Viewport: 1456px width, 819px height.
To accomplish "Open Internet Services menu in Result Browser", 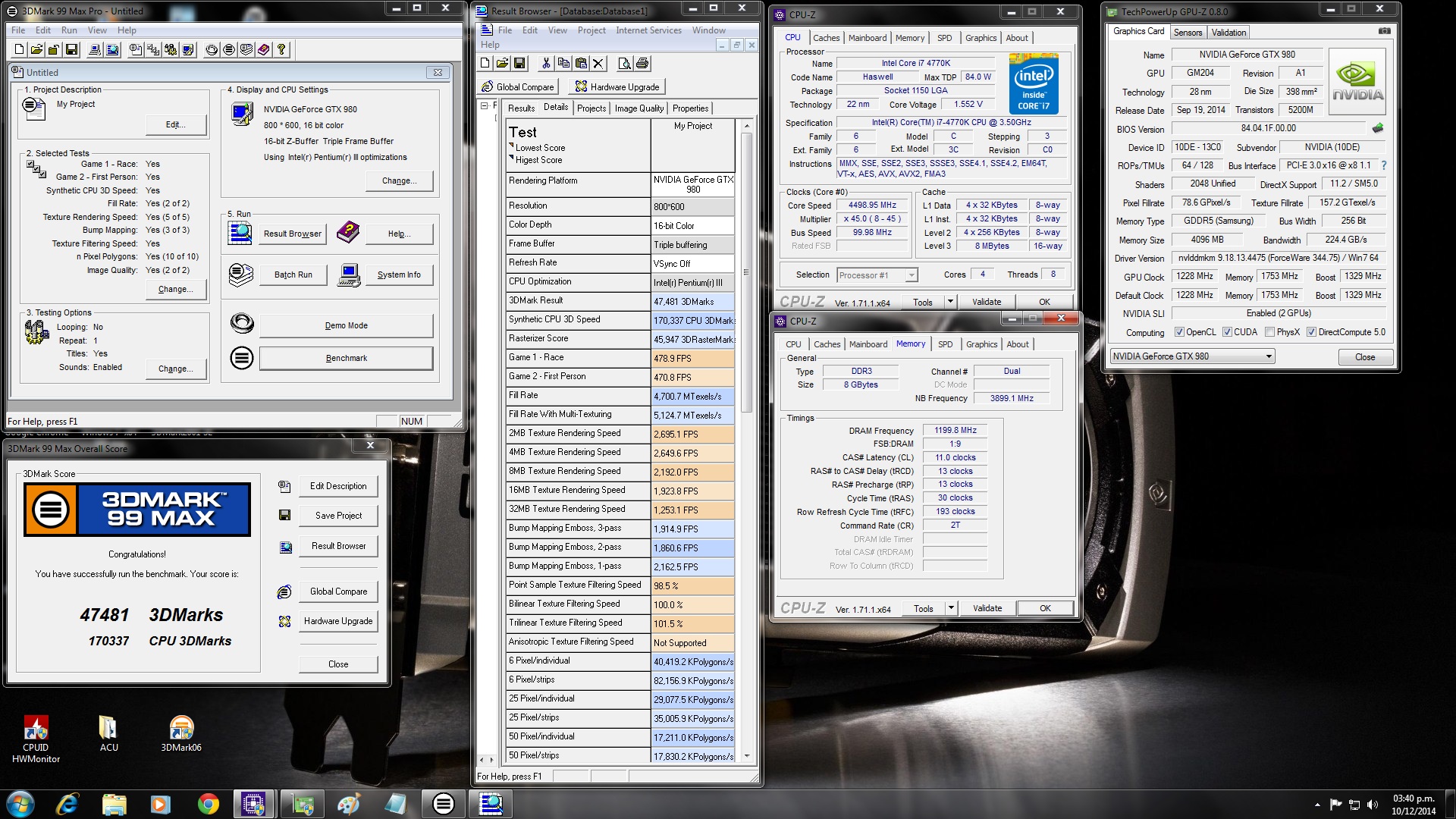I will coord(648,30).
